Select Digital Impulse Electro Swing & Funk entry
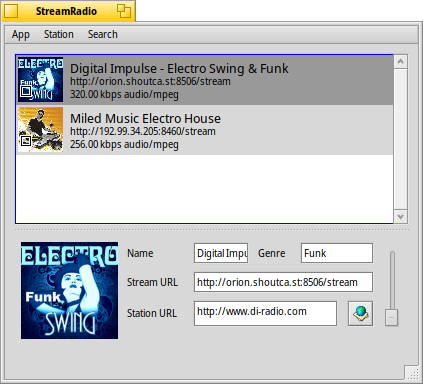 pyautogui.click(x=205, y=80)
